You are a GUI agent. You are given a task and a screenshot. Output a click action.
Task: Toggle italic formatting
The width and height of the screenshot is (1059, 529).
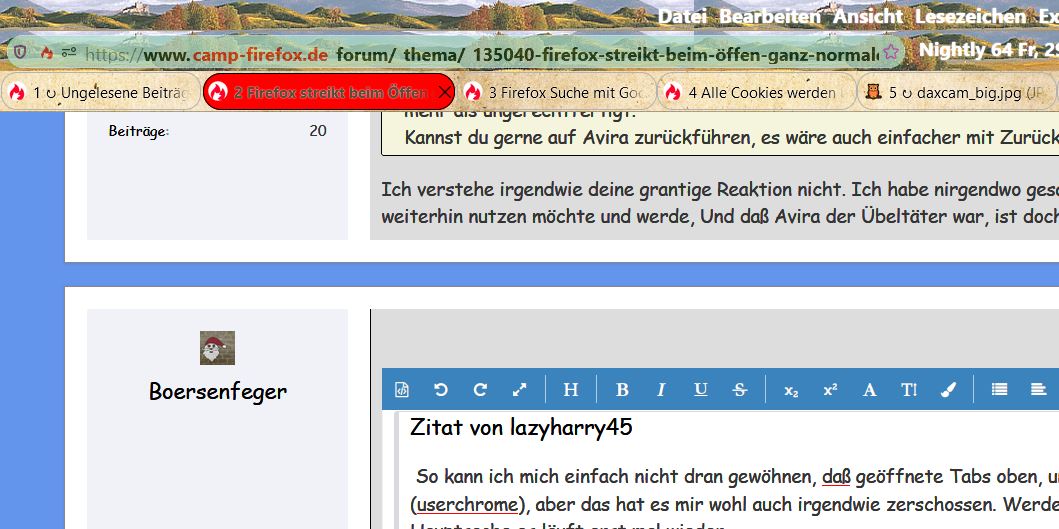(x=661, y=390)
